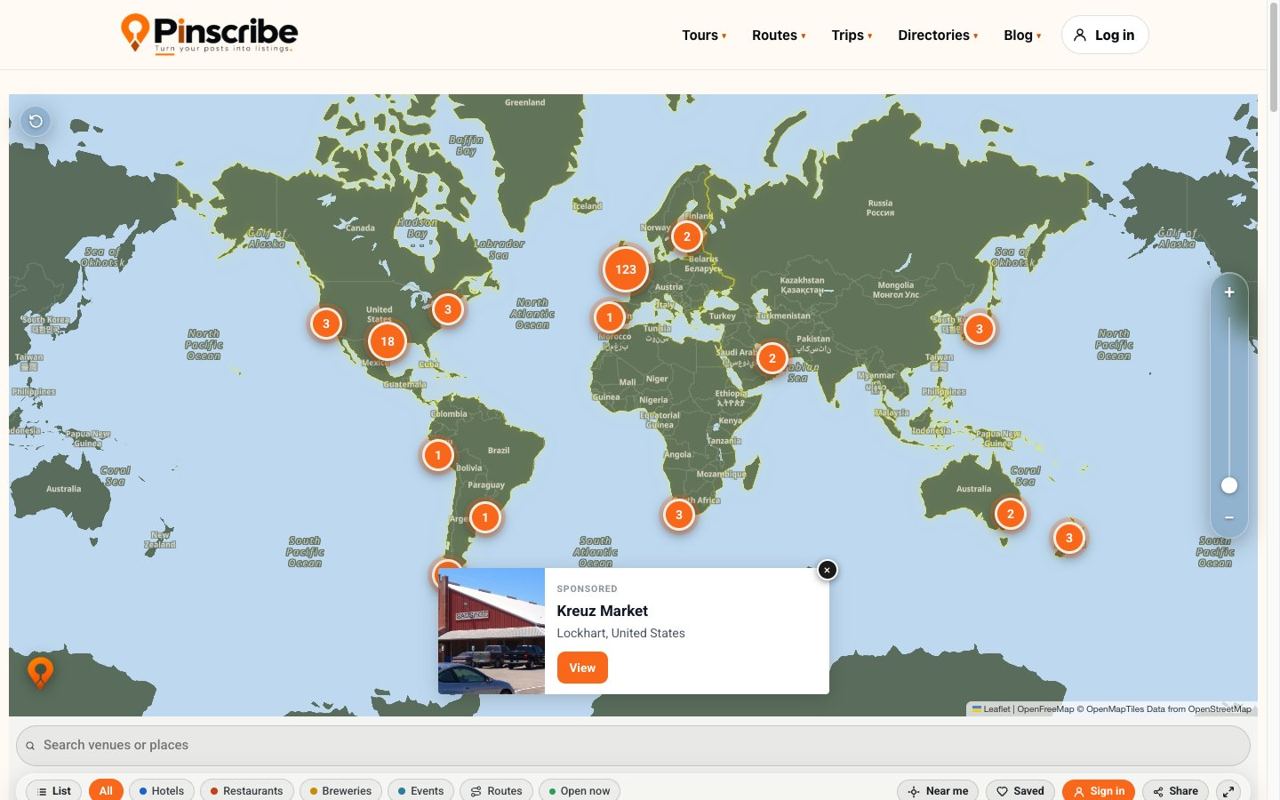Click the 2 cluster marker near Saudi Arabia
The height and width of the screenshot is (800, 1280).
[x=771, y=358]
